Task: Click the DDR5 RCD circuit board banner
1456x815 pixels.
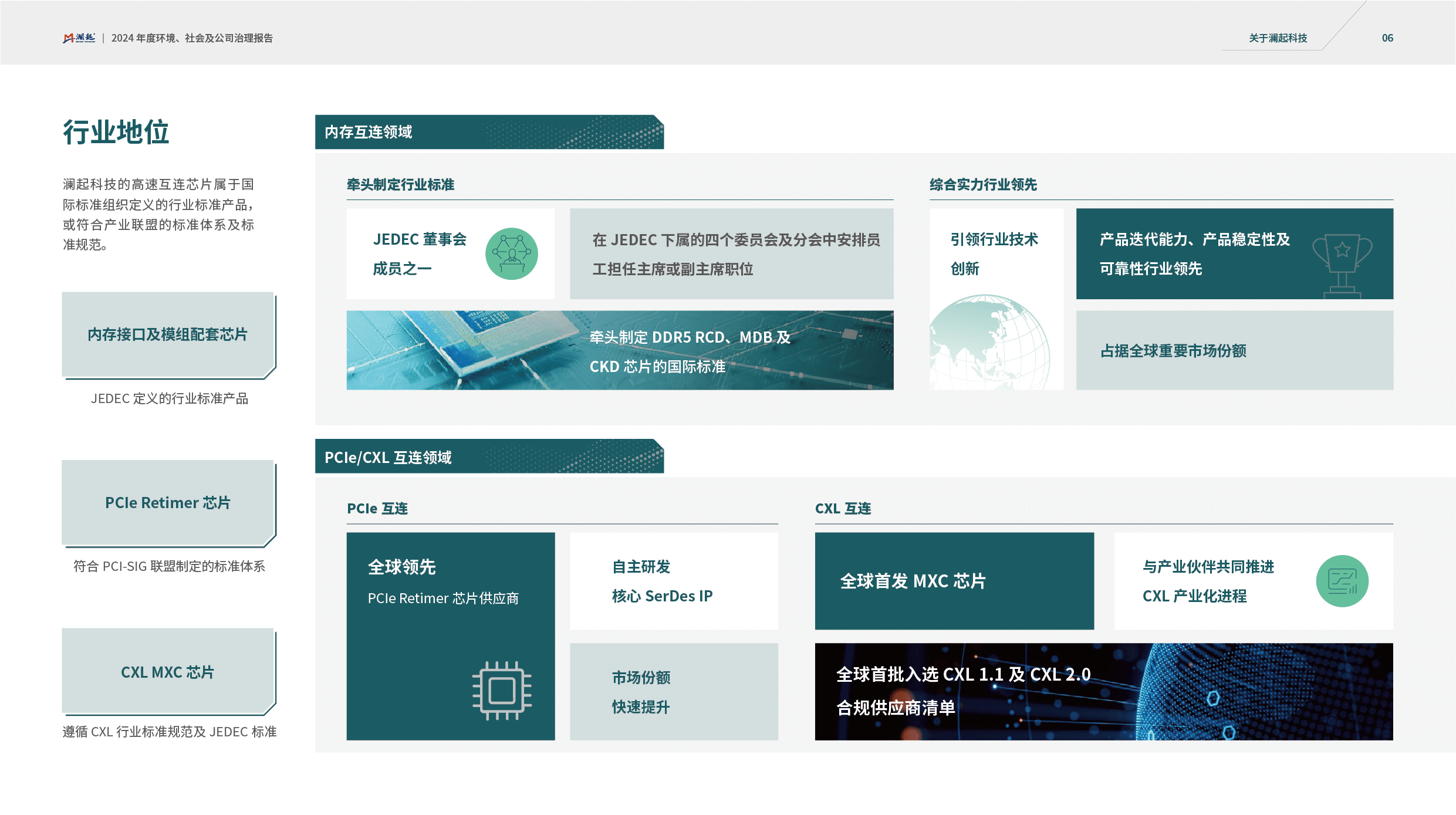Action: [619, 350]
